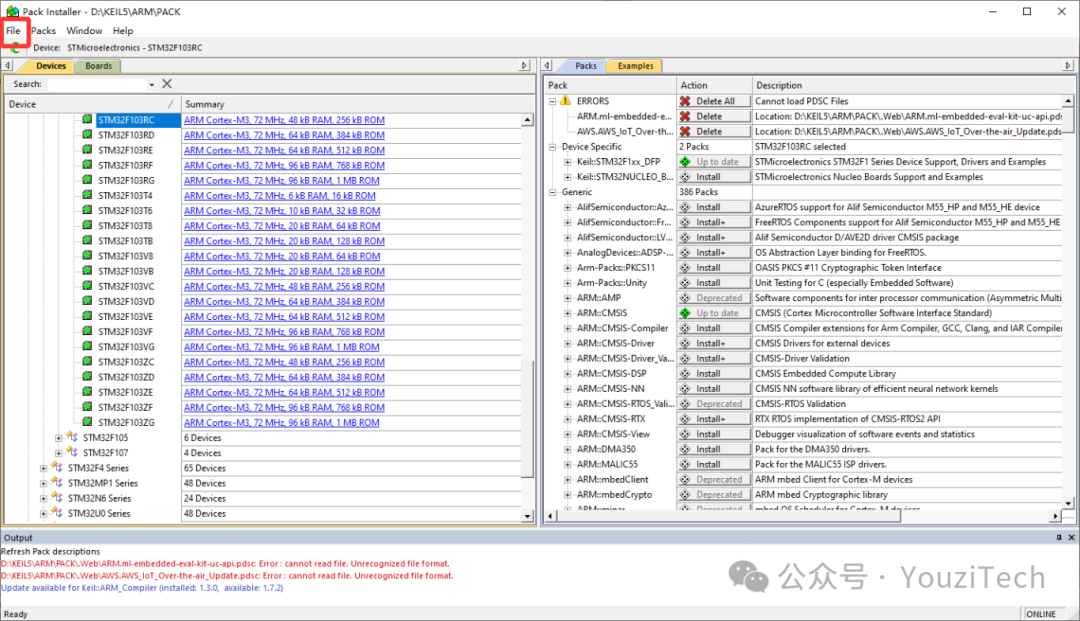
Task: Open the Window menu
Action: 84,31
